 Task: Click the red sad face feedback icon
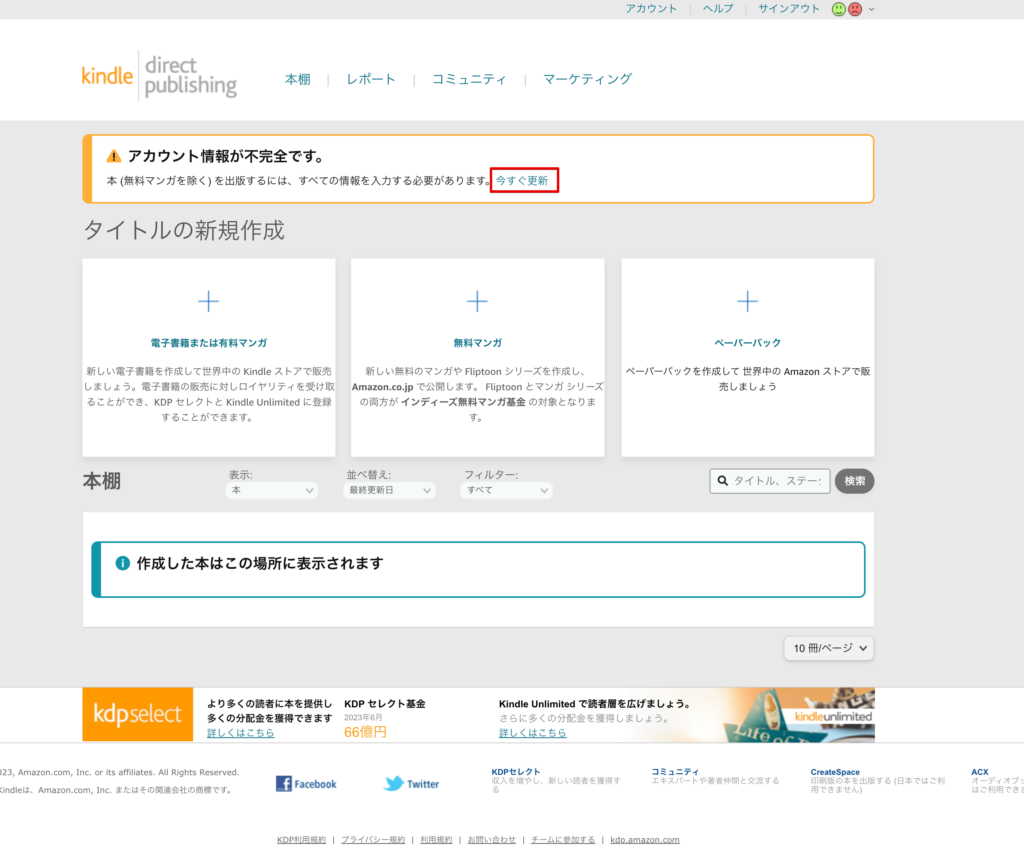(855, 9)
